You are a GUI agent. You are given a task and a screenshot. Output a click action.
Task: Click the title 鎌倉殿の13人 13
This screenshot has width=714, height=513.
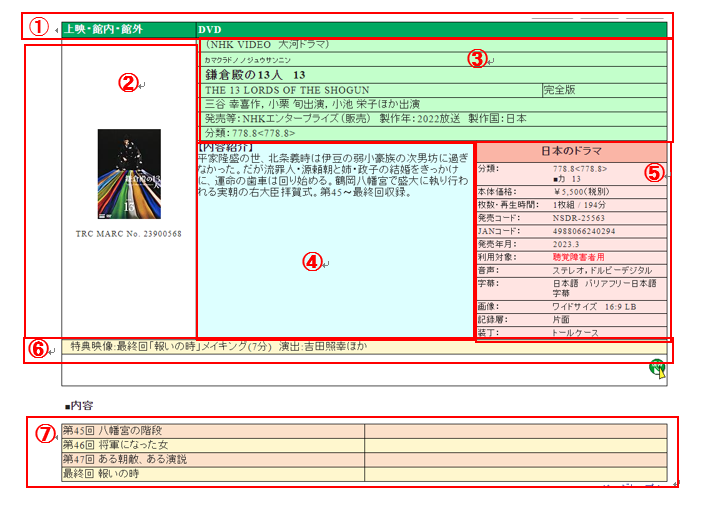255,75
